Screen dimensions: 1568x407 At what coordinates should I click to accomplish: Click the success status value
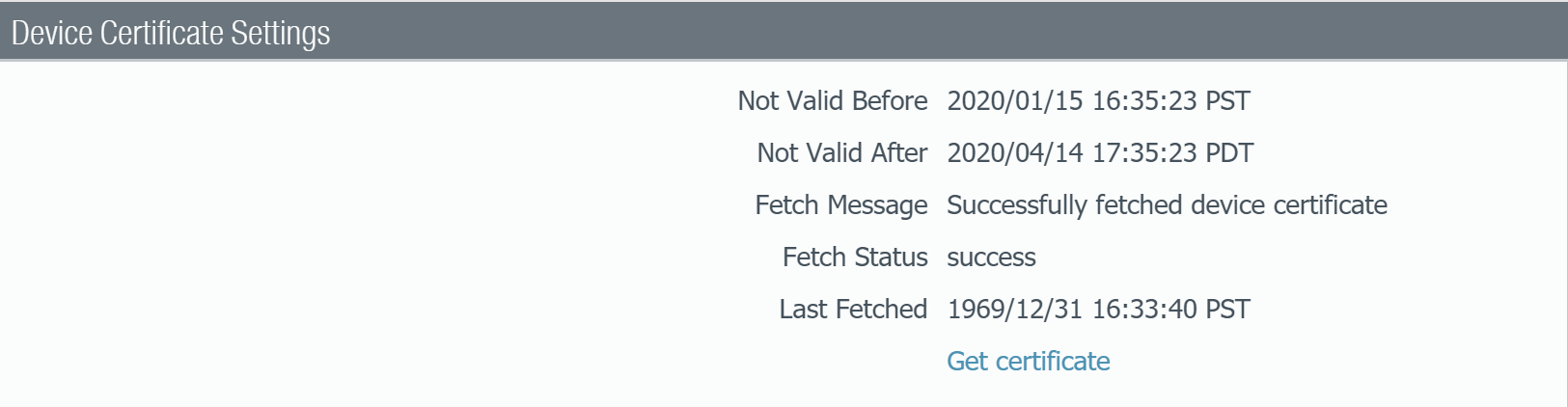click(991, 258)
